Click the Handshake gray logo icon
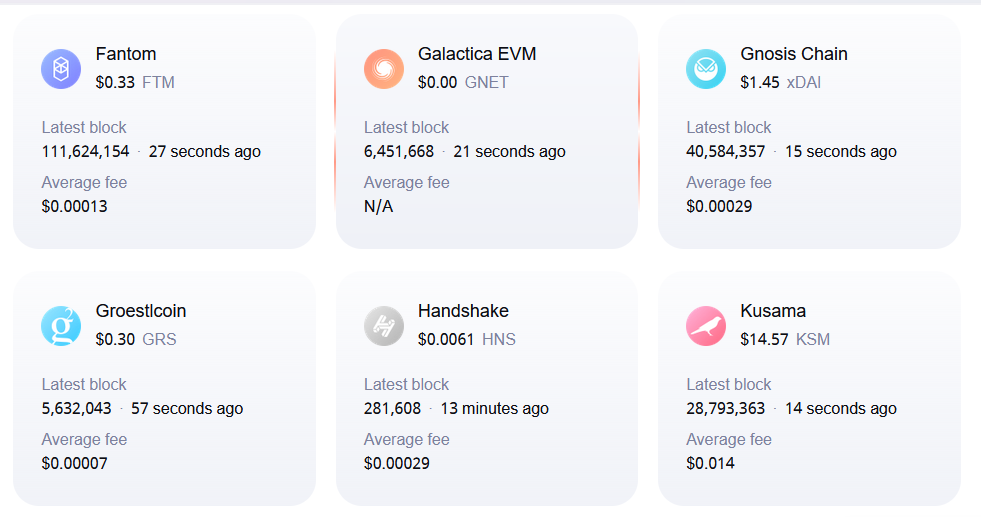The height and width of the screenshot is (517, 981). tap(384, 326)
